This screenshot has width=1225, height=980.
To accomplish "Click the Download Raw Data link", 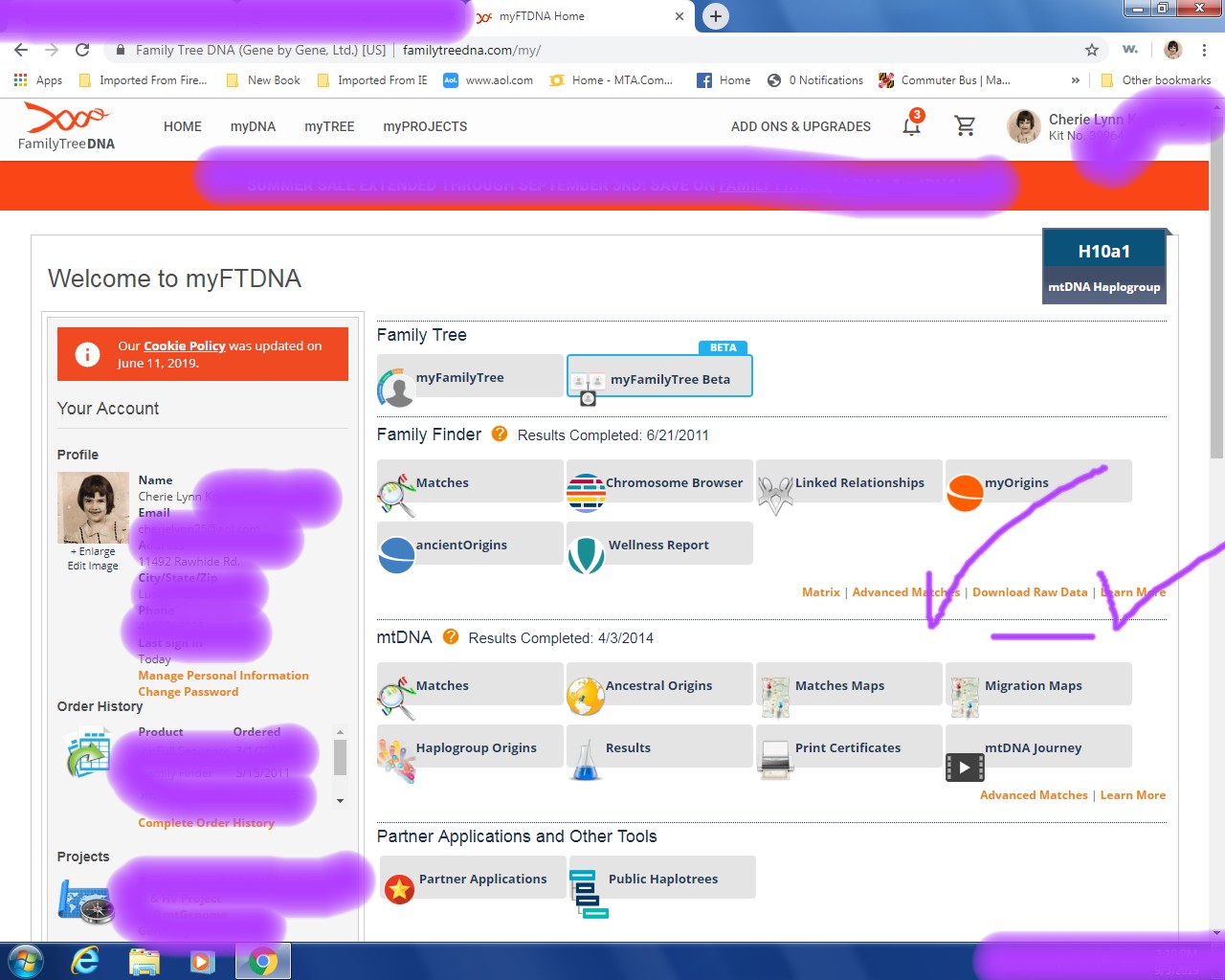I will point(1030,591).
